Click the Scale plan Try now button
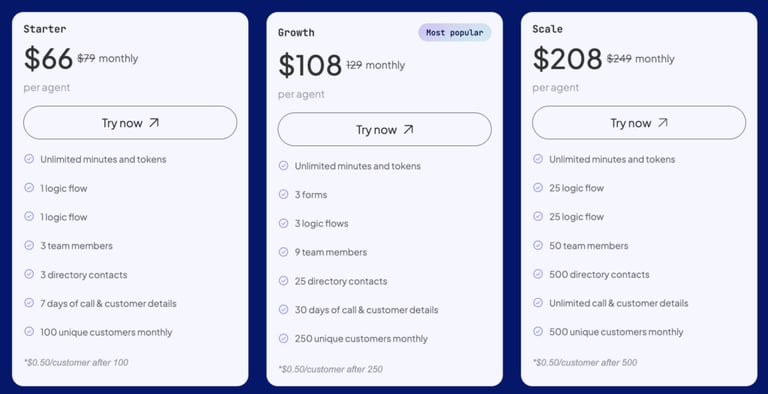Image resolution: width=768 pixels, height=394 pixels. point(639,123)
